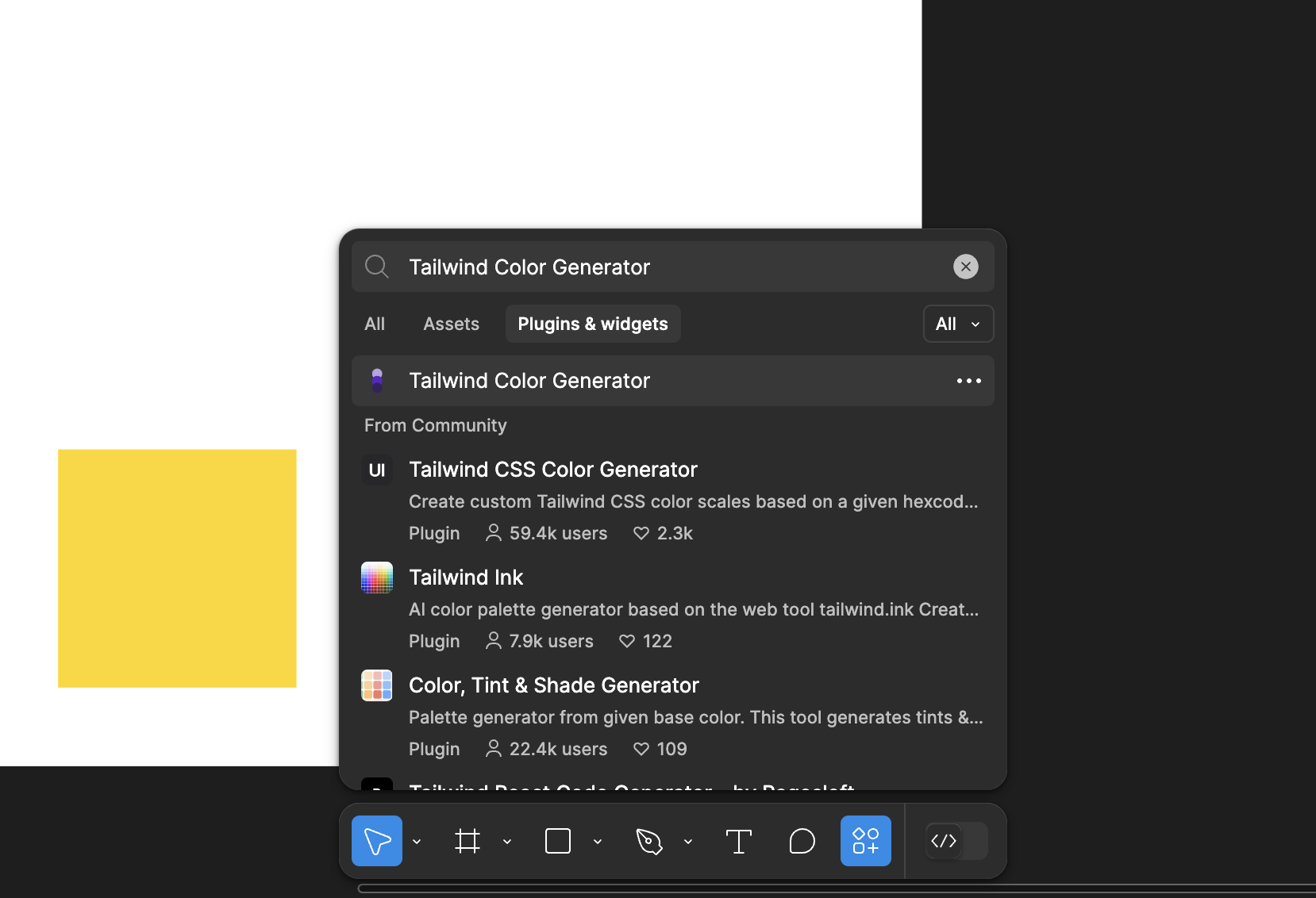Expand Frame tool options chevron
This screenshot has width=1316, height=898.
(507, 842)
